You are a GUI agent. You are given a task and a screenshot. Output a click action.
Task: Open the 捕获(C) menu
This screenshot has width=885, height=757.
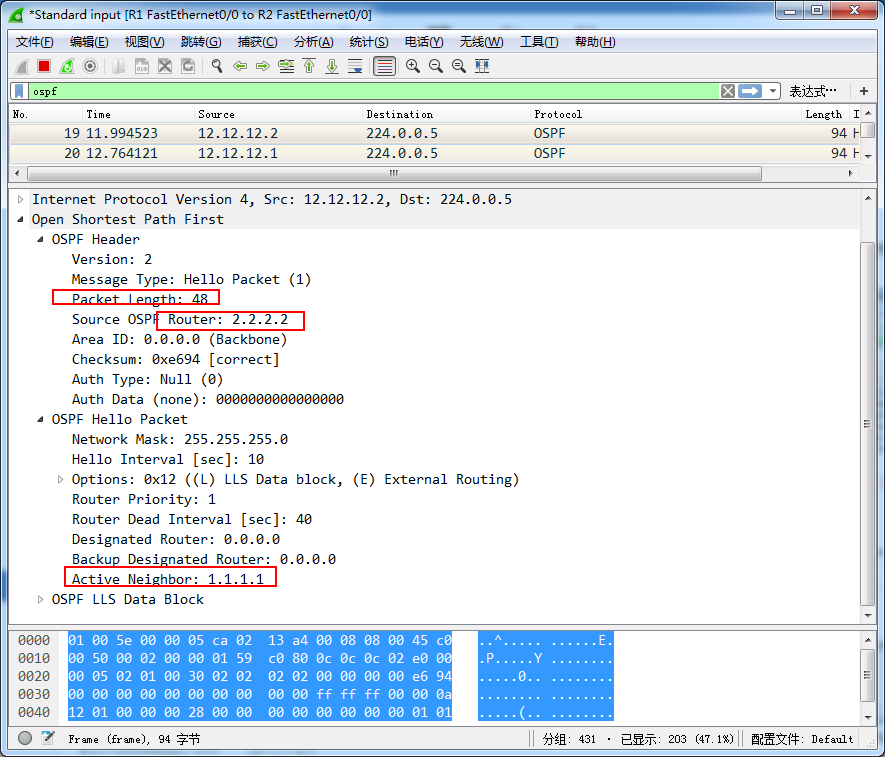pyautogui.click(x=257, y=42)
